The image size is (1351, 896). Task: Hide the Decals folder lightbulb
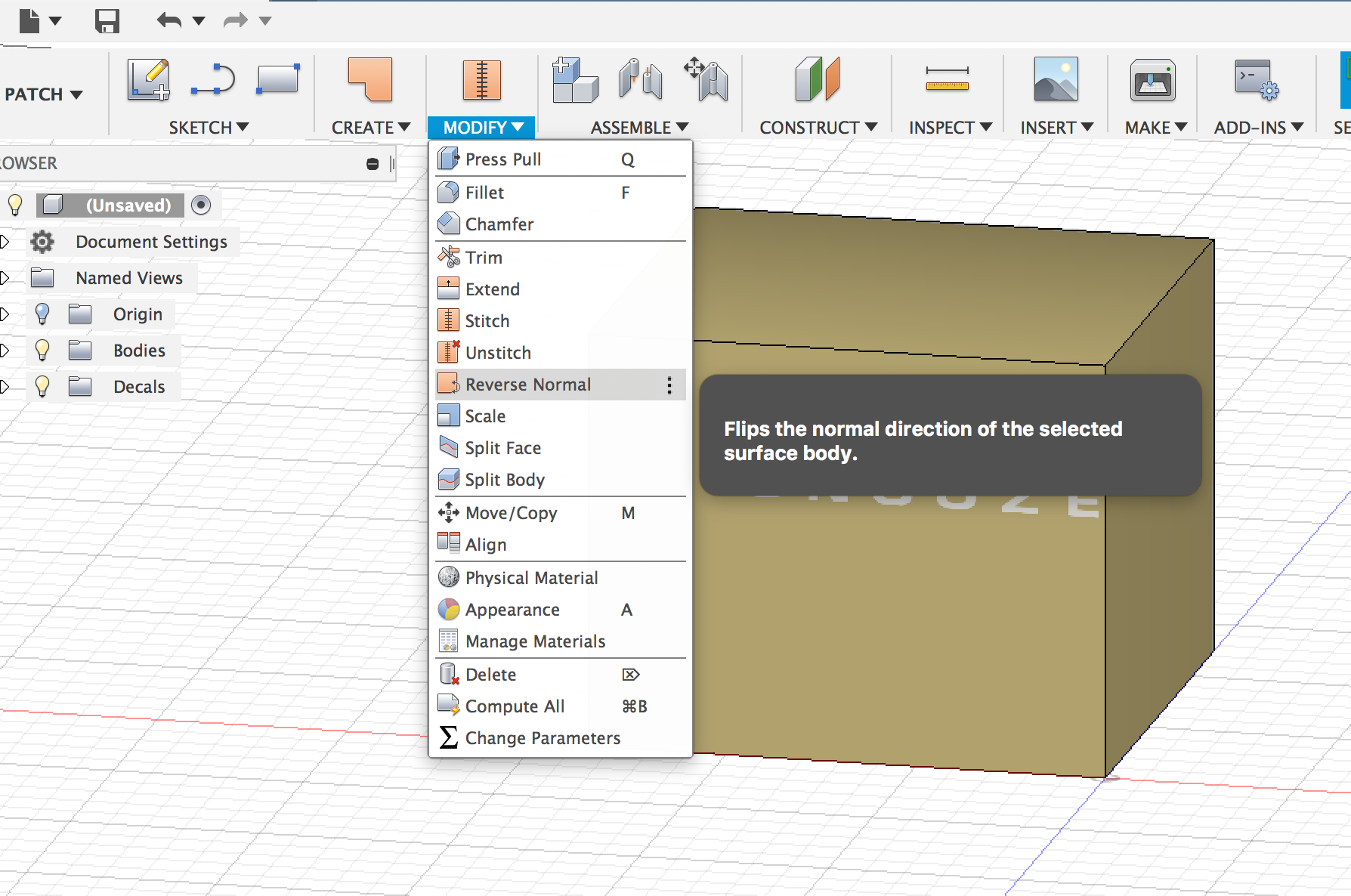click(x=42, y=386)
